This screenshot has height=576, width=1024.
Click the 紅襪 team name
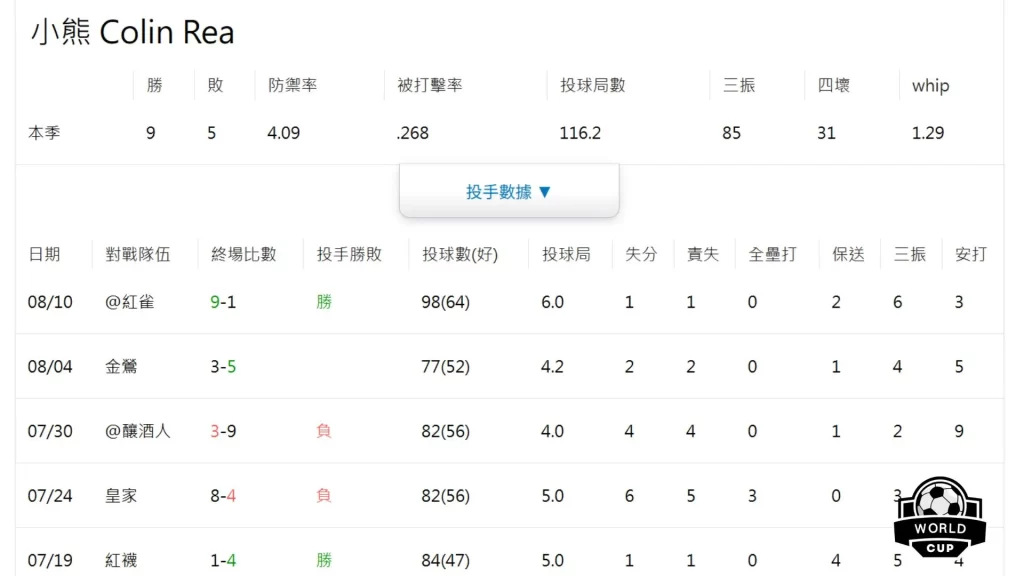pyautogui.click(x=121, y=560)
